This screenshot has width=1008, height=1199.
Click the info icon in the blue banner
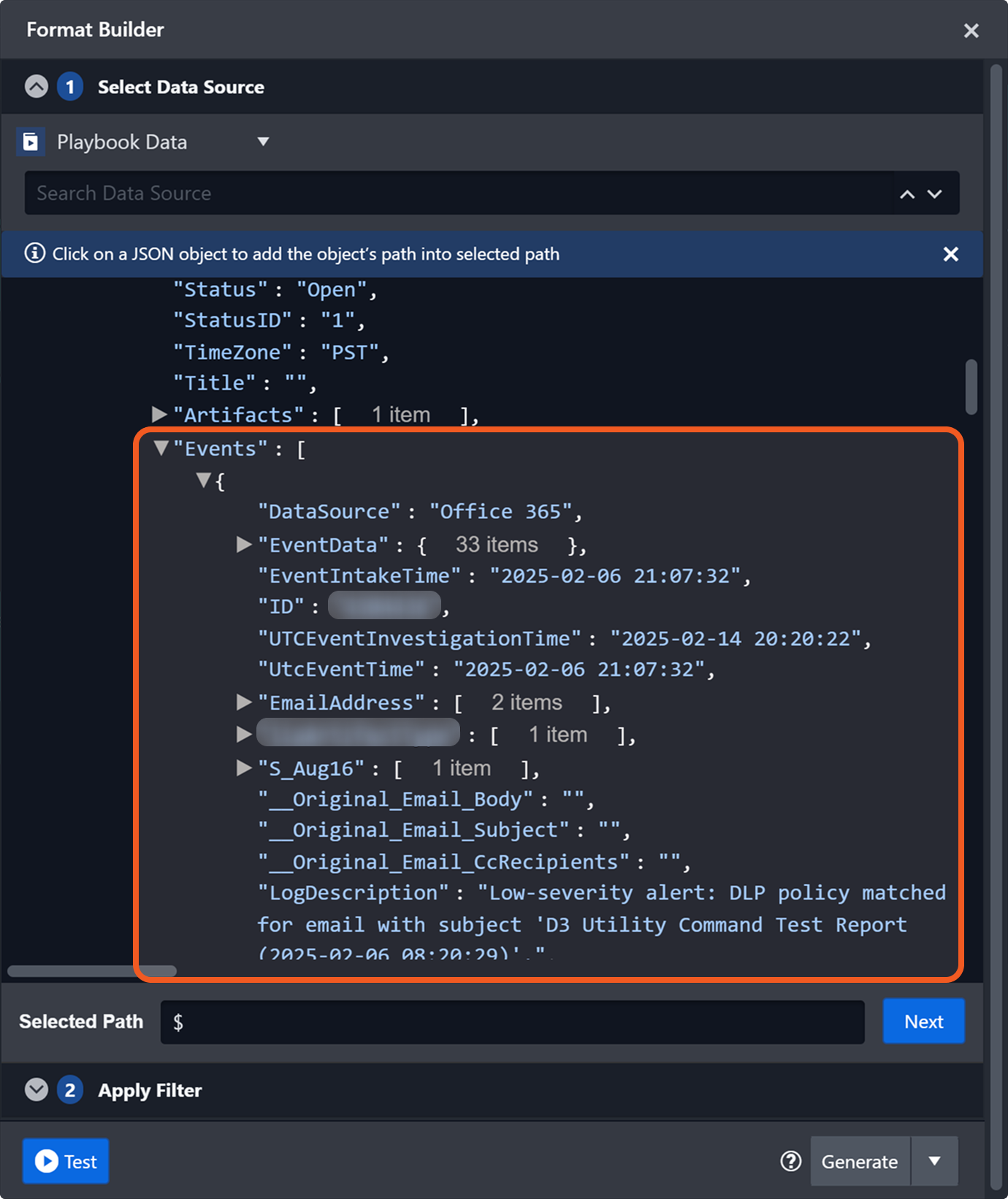pyautogui.click(x=34, y=253)
